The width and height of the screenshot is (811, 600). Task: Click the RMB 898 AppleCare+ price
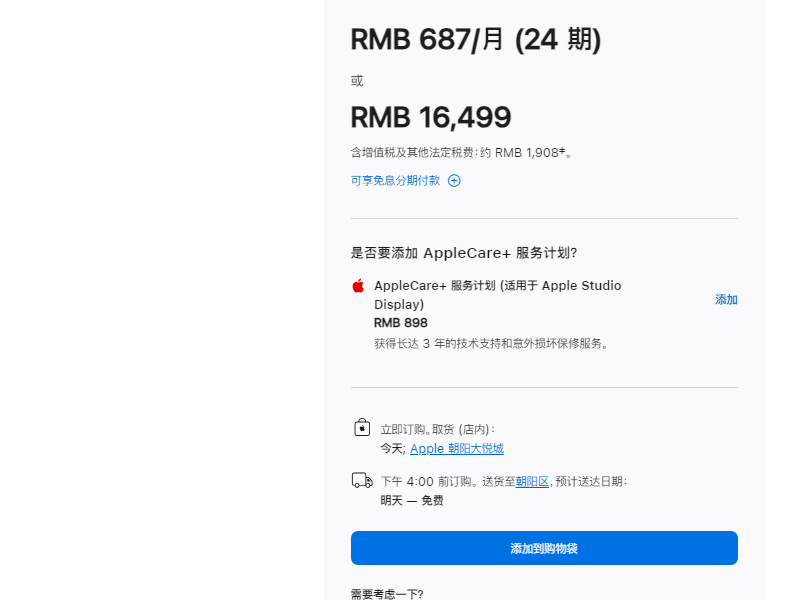401,323
